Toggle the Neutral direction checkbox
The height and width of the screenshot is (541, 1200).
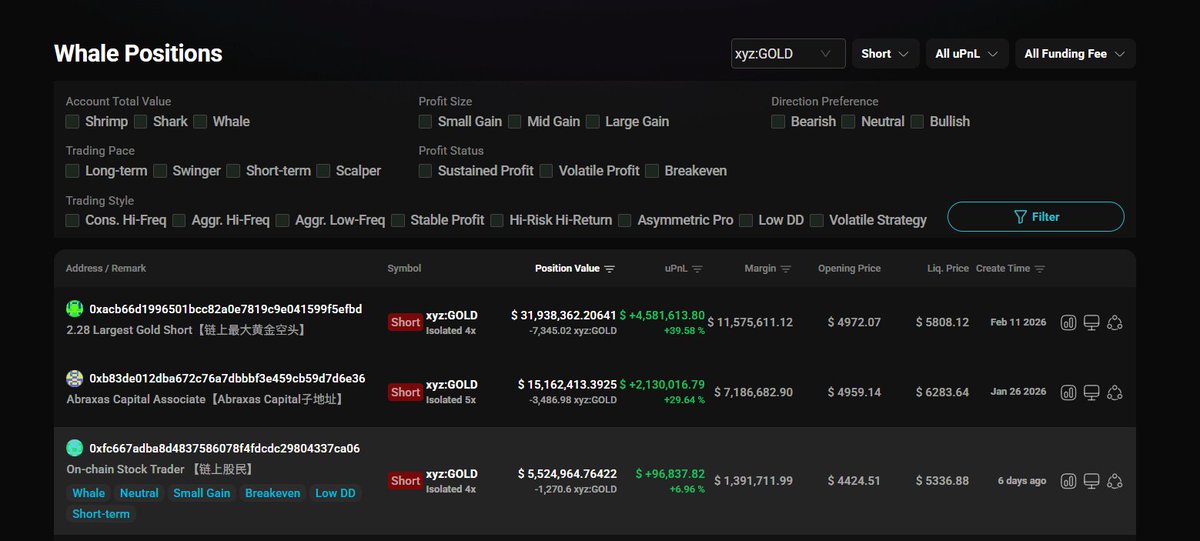(x=848, y=121)
